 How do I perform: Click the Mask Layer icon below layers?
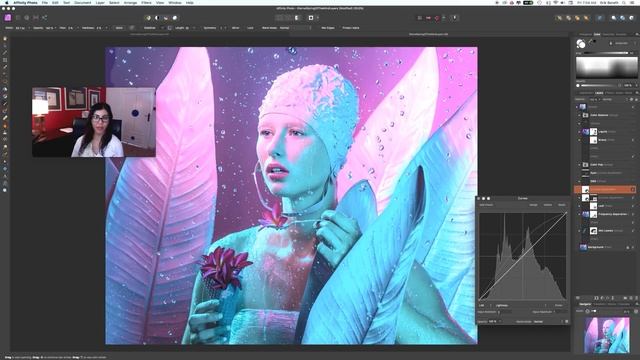tap(596, 298)
